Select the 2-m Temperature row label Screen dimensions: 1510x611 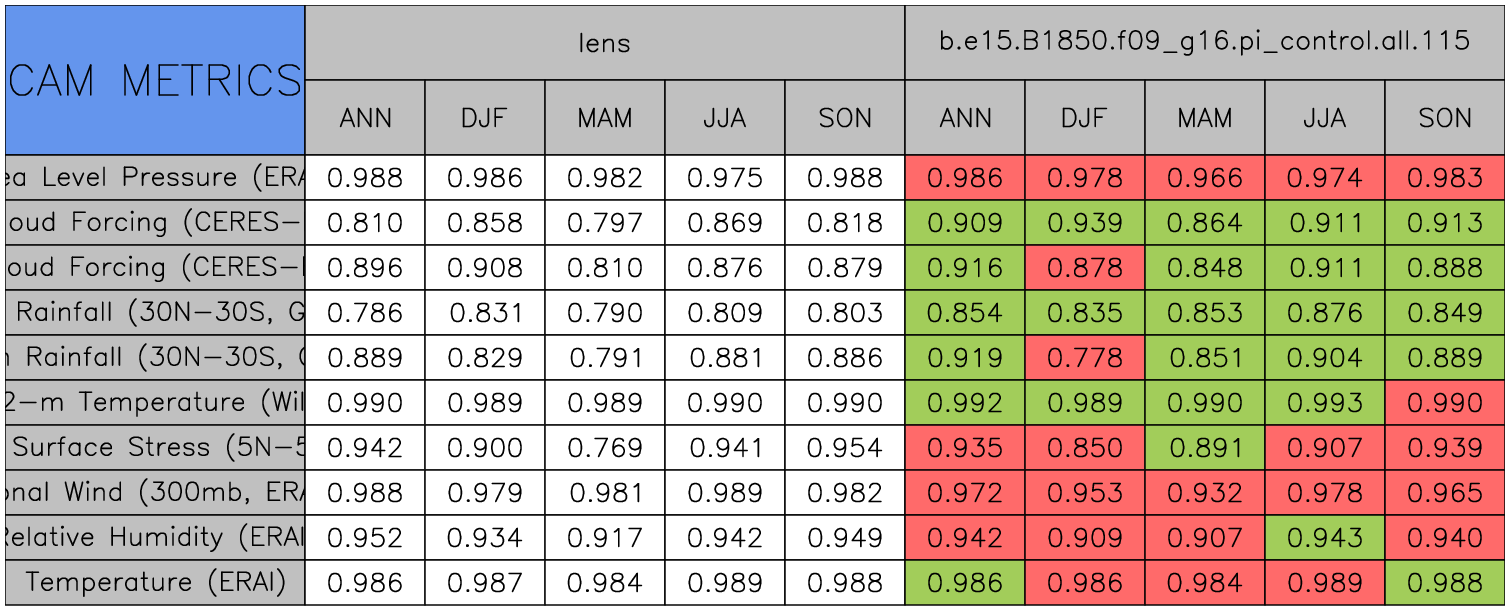coord(155,403)
